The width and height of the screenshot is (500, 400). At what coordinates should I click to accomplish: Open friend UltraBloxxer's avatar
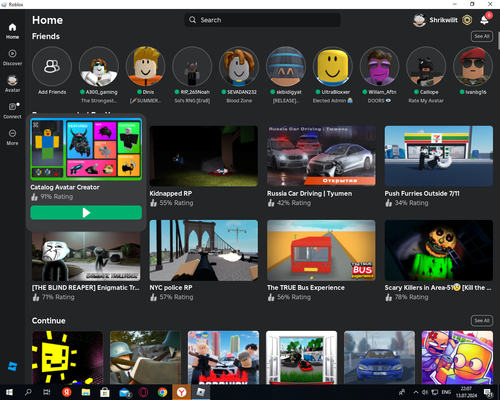click(332, 67)
